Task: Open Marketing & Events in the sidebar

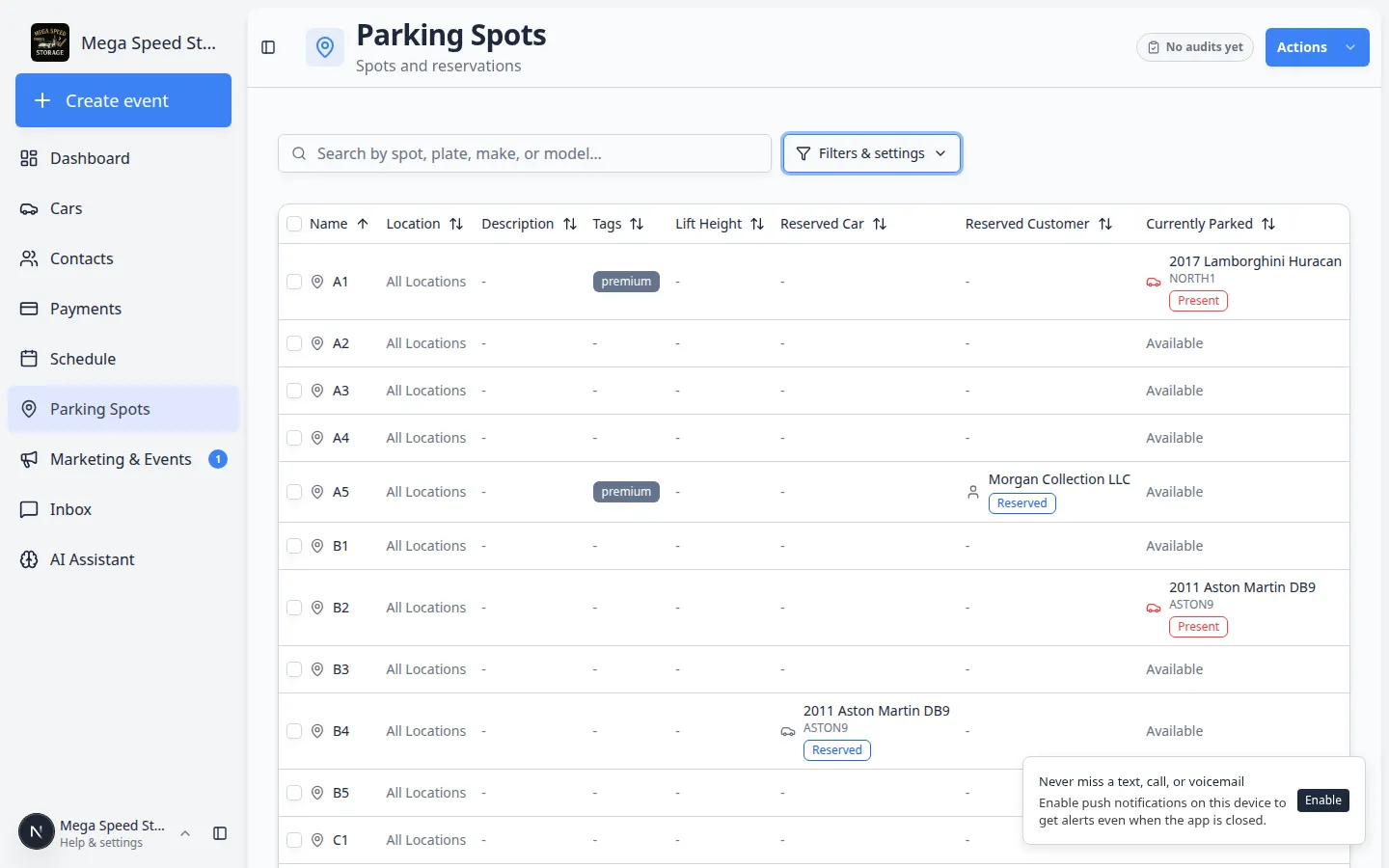Action: (123, 459)
